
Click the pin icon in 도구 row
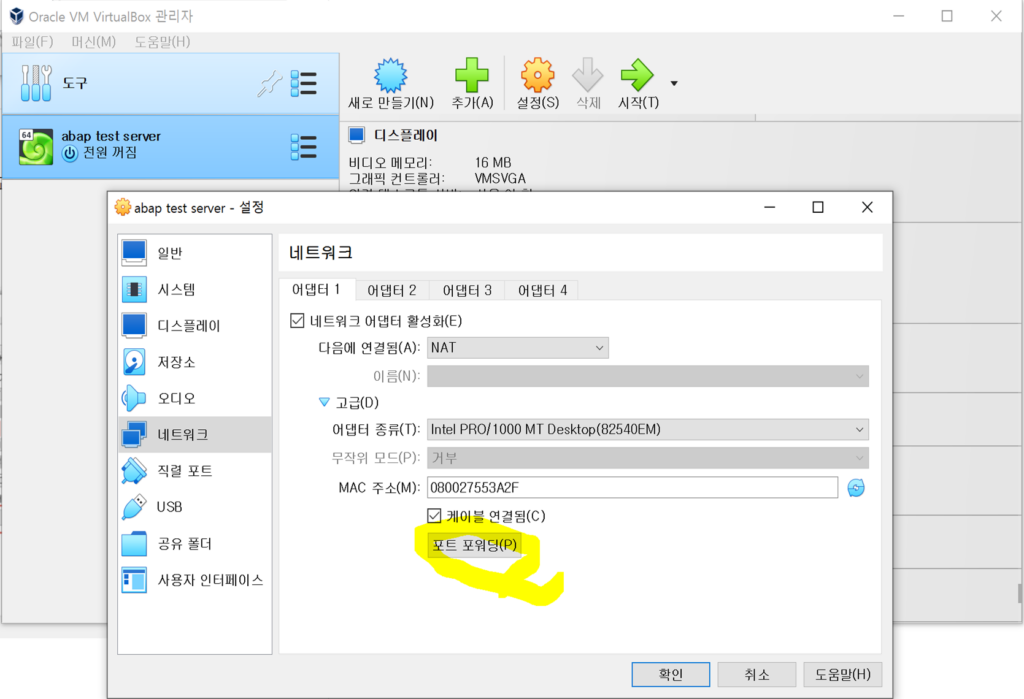click(270, 84)
